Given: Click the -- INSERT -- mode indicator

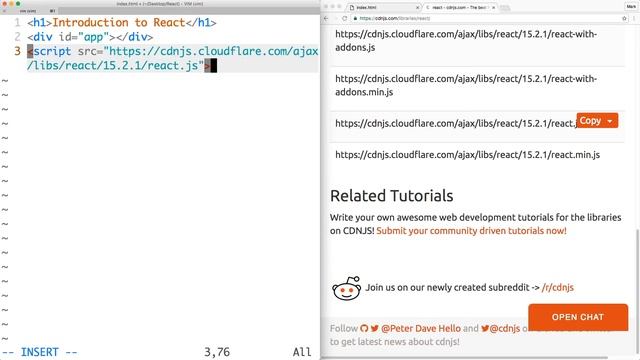Looking at the screenshot, I should (40, 352).
